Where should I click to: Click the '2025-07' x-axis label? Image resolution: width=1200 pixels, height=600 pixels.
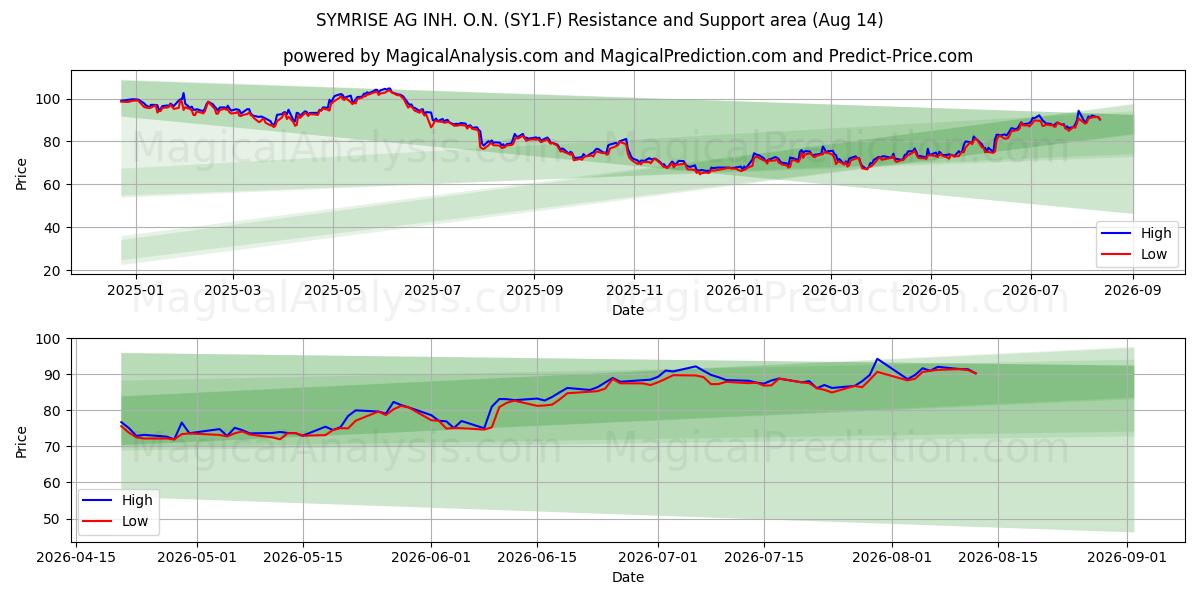click(x=433, y=290)
